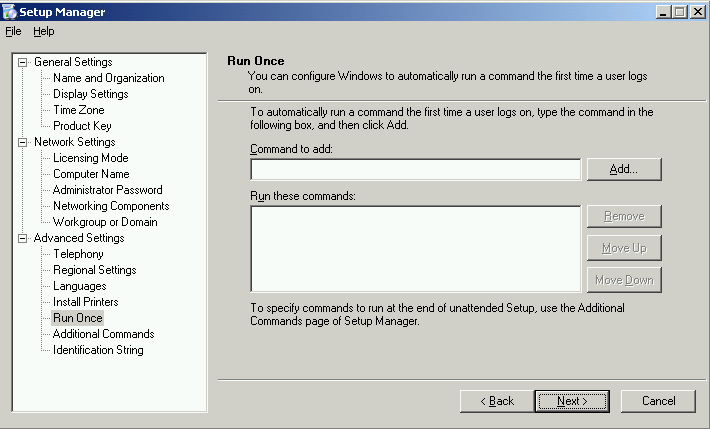
Task: Select Administrator Password in the tree
Action: tap(107, 190)
